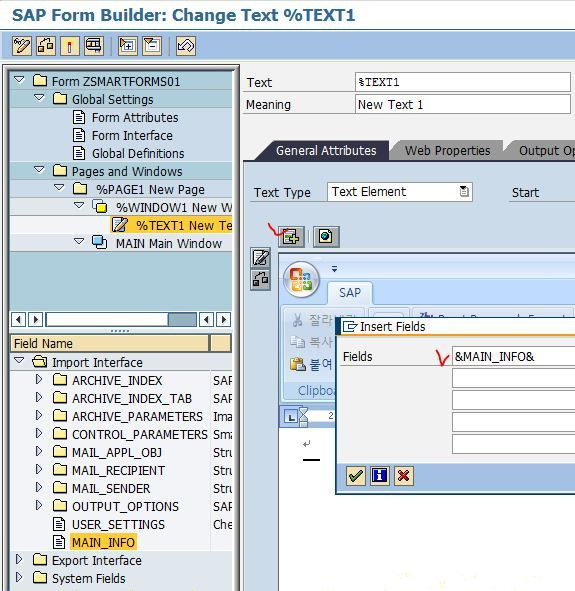Screen dimensions: 575x591
Task: Select the SAP ribbon tab
Action: [350, 292]
